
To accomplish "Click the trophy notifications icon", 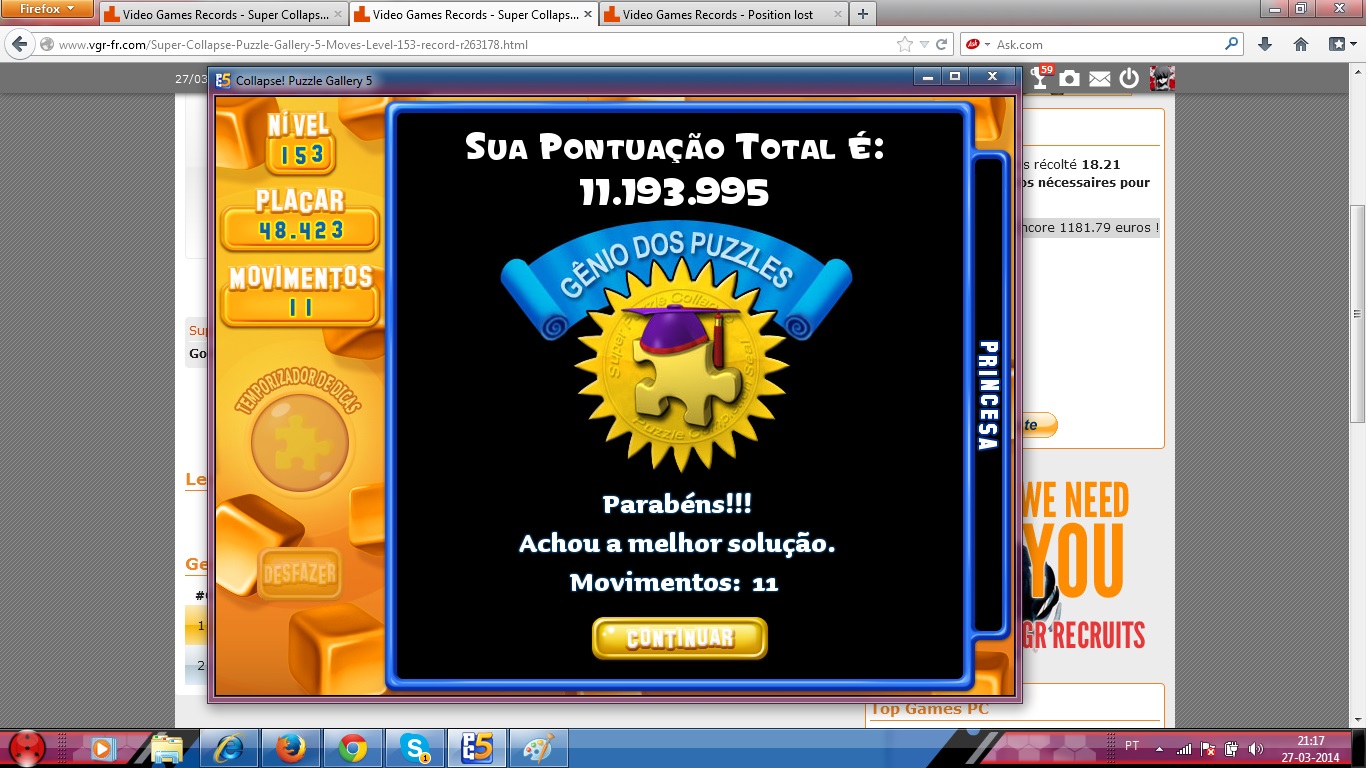I will click(x=1041, y=78).
